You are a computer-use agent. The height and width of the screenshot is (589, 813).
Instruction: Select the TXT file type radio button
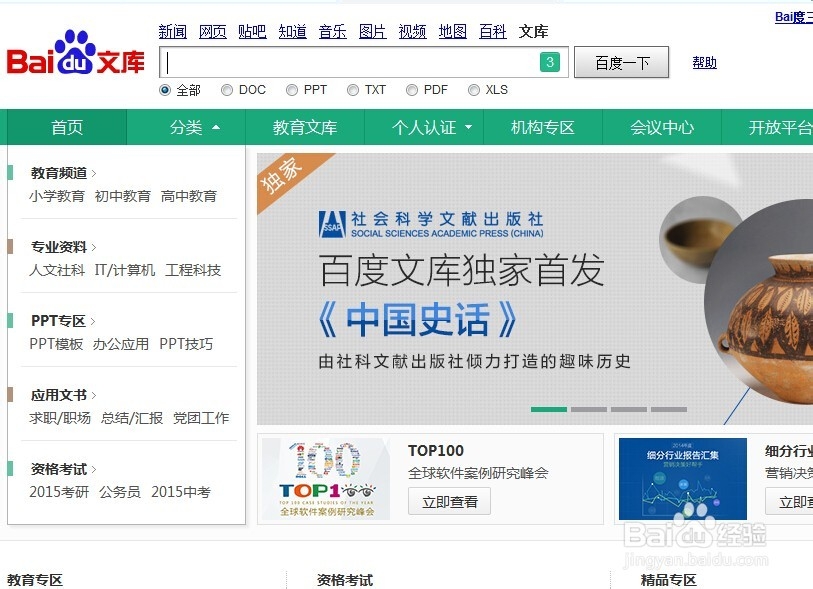[353, 90]
